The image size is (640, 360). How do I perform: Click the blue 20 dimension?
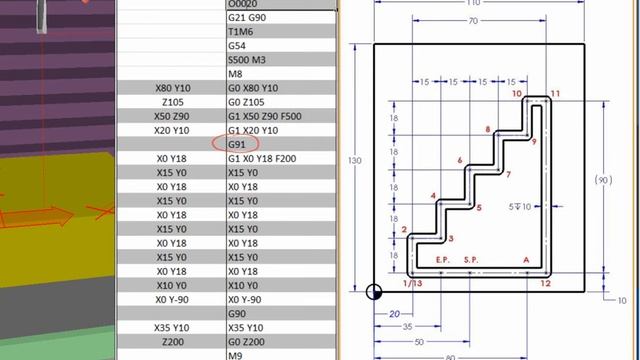(x=394, y=314)
